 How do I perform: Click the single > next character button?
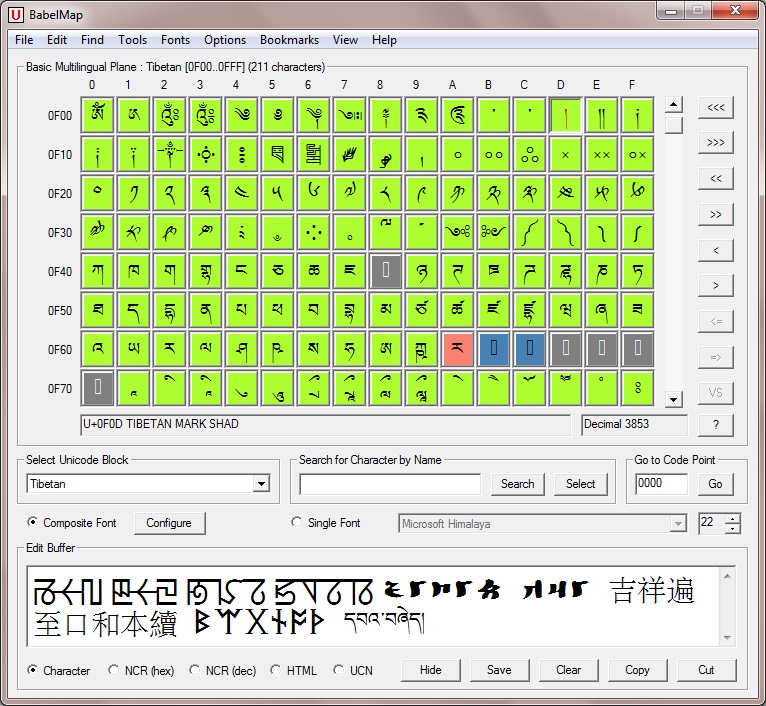(x=715, y=286)
